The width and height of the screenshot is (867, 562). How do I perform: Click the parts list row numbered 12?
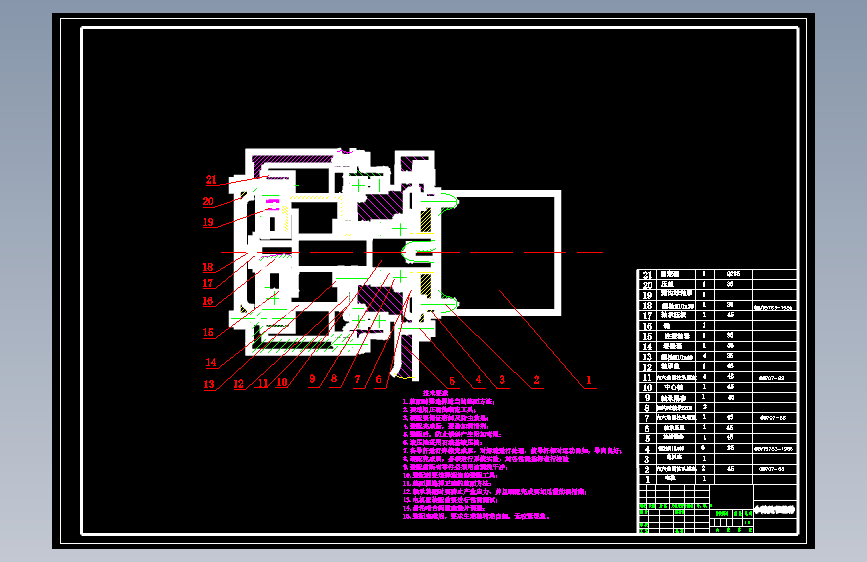click(x=717, y=367)
